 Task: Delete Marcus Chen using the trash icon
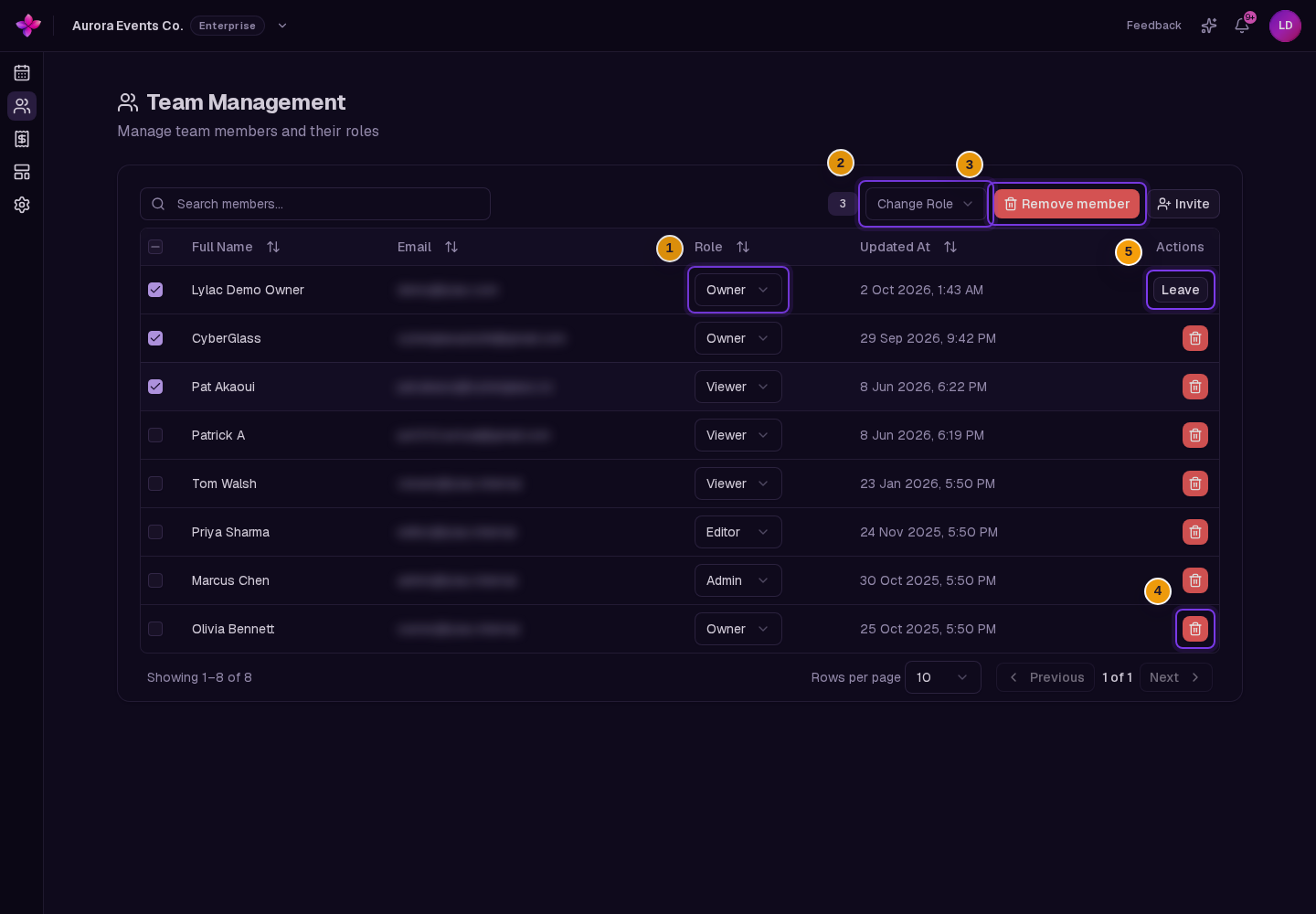[x=1195, y=580]
